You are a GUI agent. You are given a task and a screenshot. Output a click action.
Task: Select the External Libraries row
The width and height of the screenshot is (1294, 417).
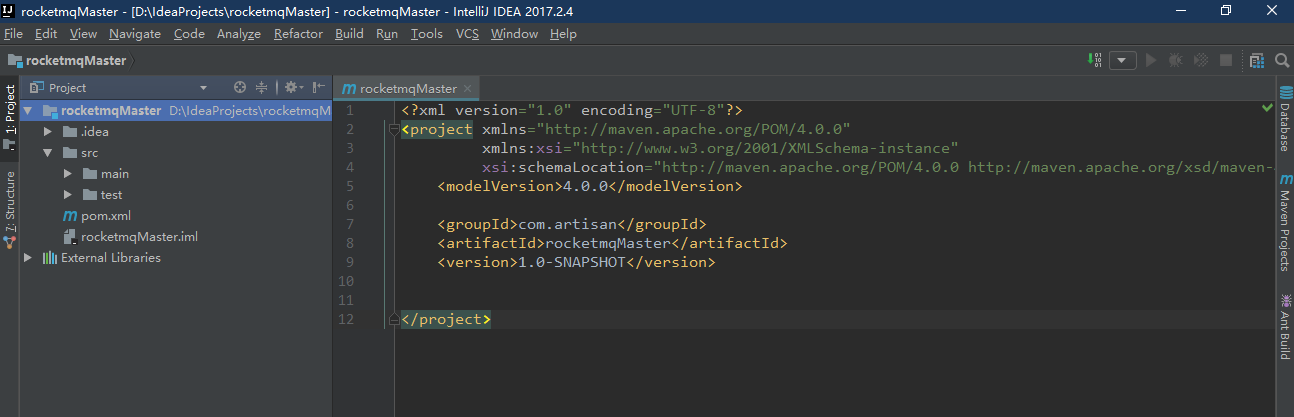click(176, 258)
